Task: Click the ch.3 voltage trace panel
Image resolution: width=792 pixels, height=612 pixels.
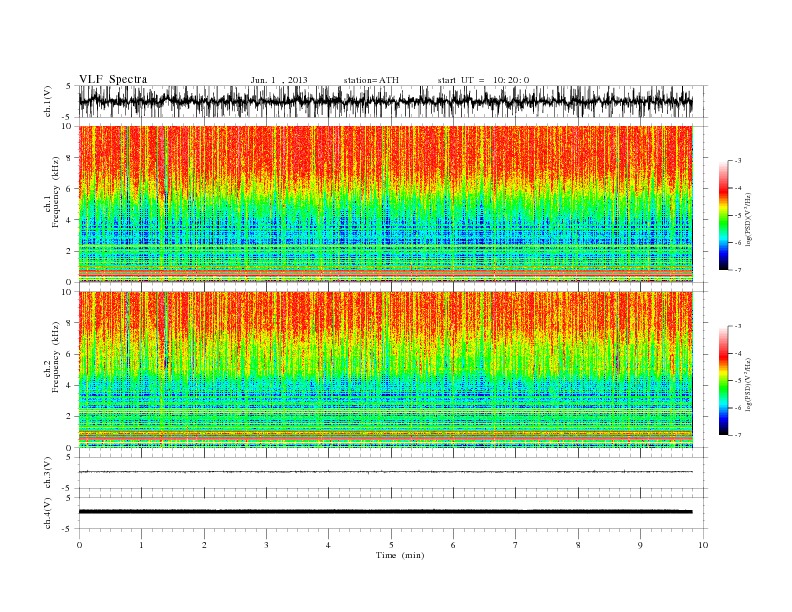Action: pyautogui.click(x=392, y=473)
